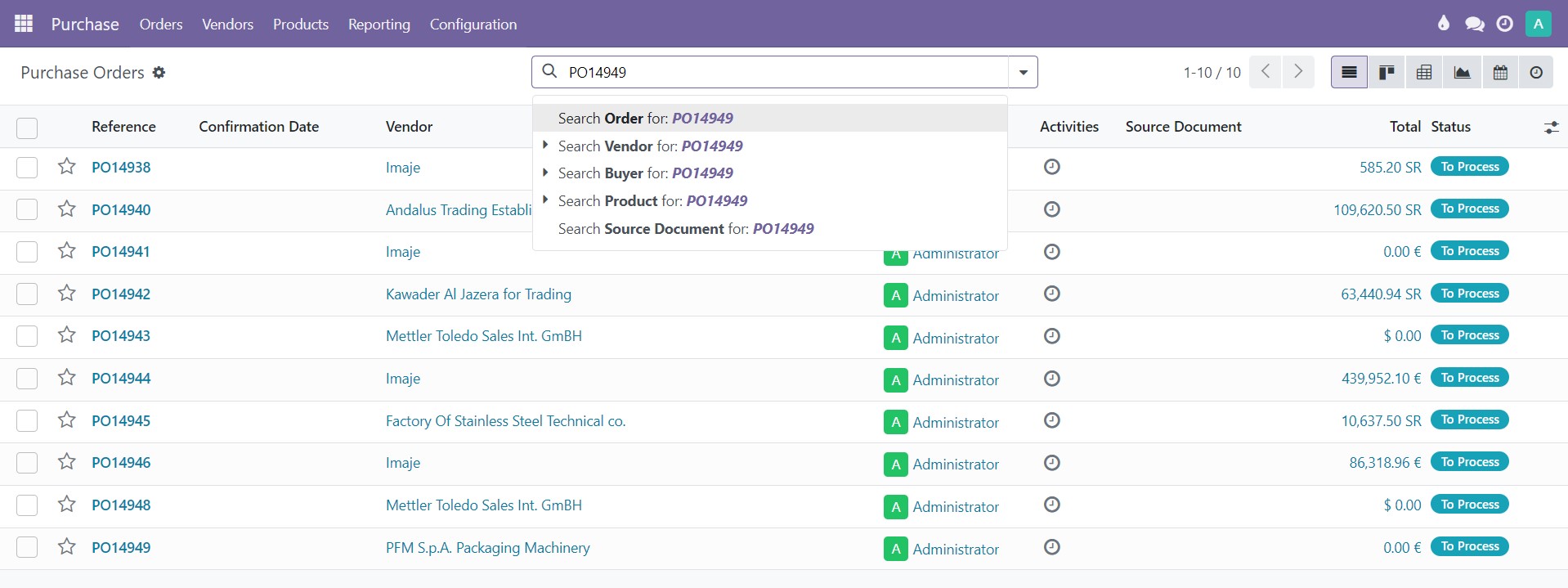Viewport: 1568px width, 588px height.
Task: Open the Reporting menu
Action: 379,25
